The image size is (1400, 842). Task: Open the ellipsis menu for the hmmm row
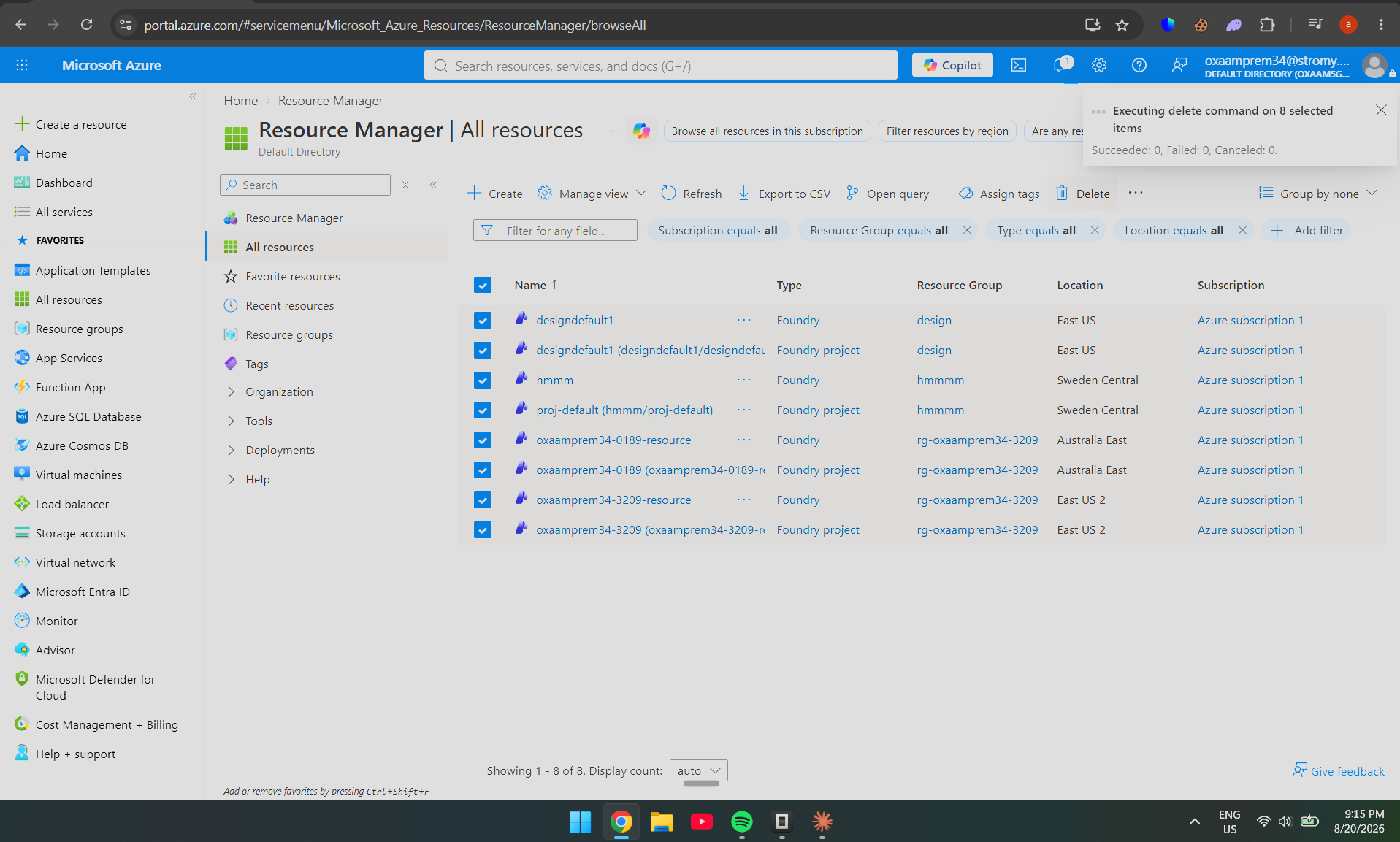pyautogui.click(x=743, y=380)
